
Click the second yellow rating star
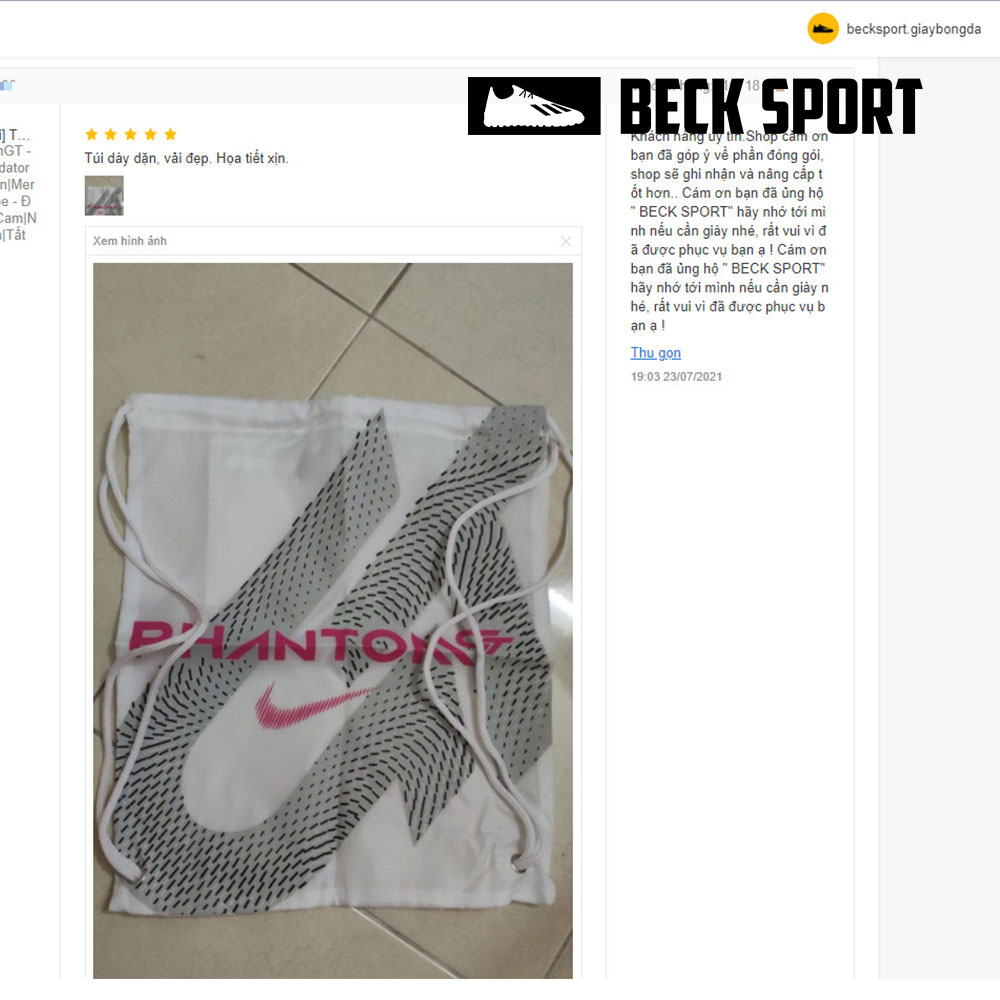[x=110, y=134]
